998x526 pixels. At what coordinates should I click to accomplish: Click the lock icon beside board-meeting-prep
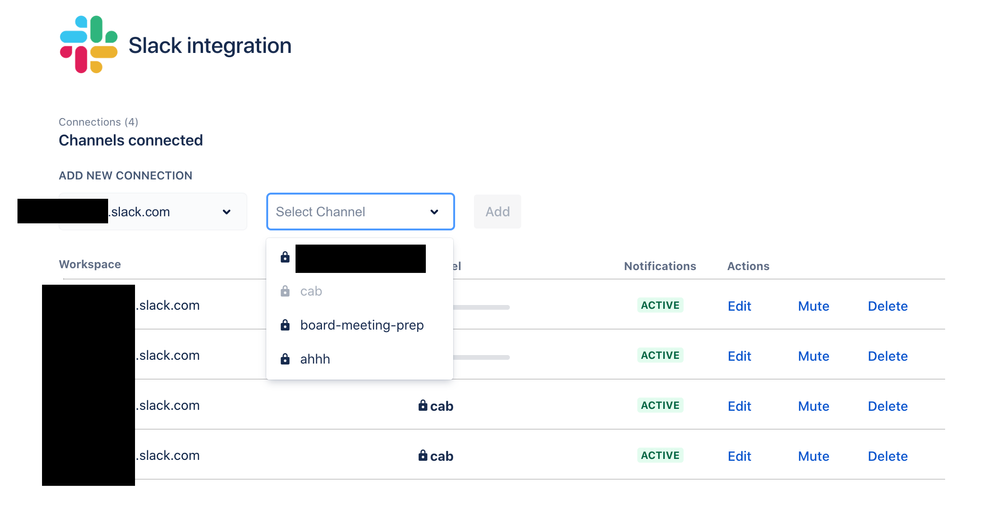pyautogui.click(x=285, y=325)
